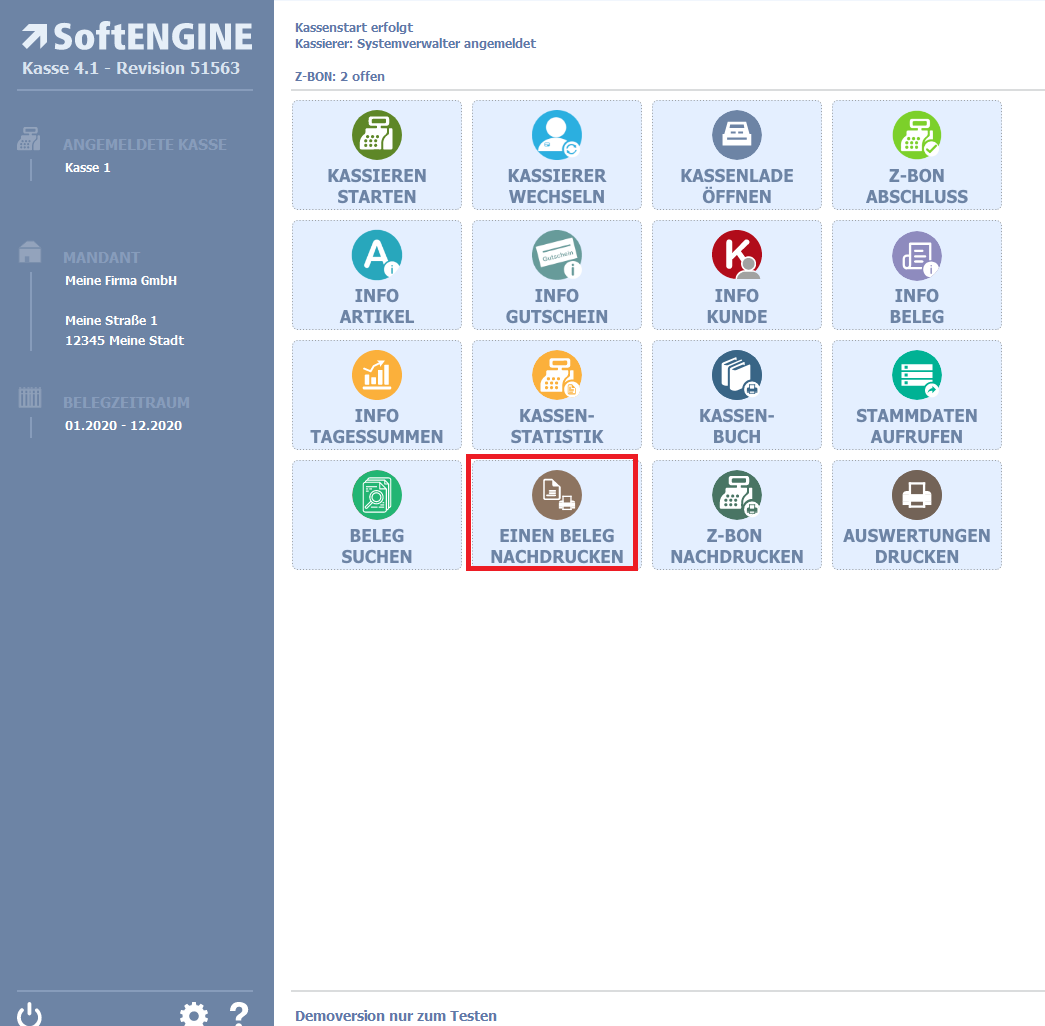Open the Info Kunde icon
The image size is (1045, 1026).
pyautogui.click(x=737, y=256)
